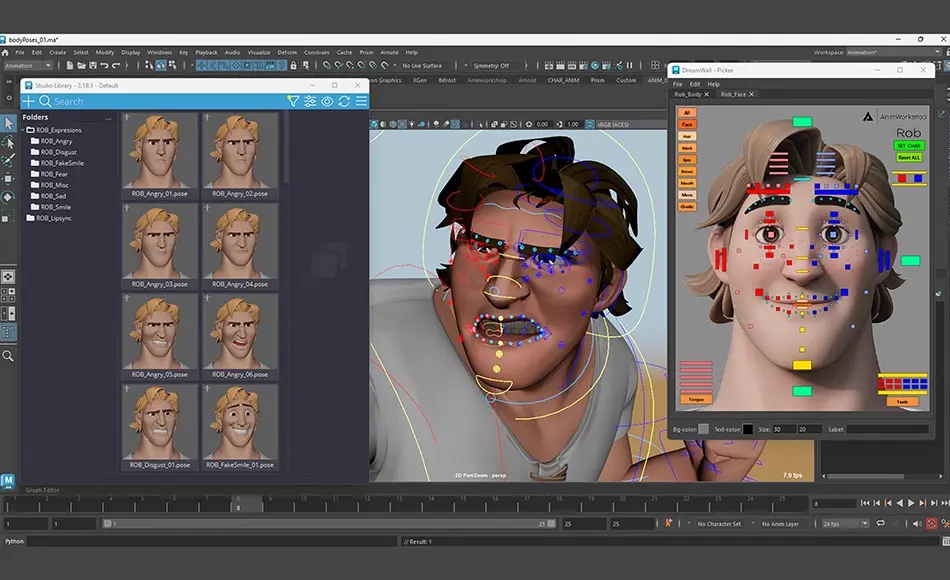
Task: Click the Reset ALL button in DreamWall Picker
Action: 910,157
